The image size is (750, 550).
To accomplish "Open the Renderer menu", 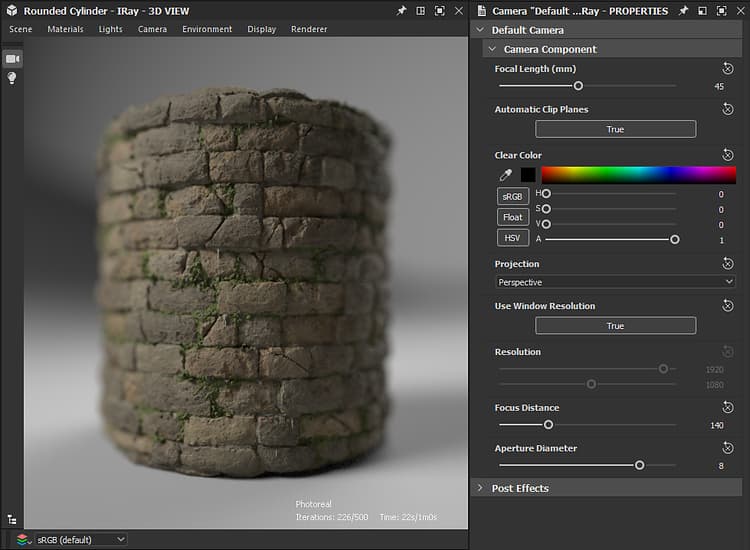I will click(x=308, y=29).
